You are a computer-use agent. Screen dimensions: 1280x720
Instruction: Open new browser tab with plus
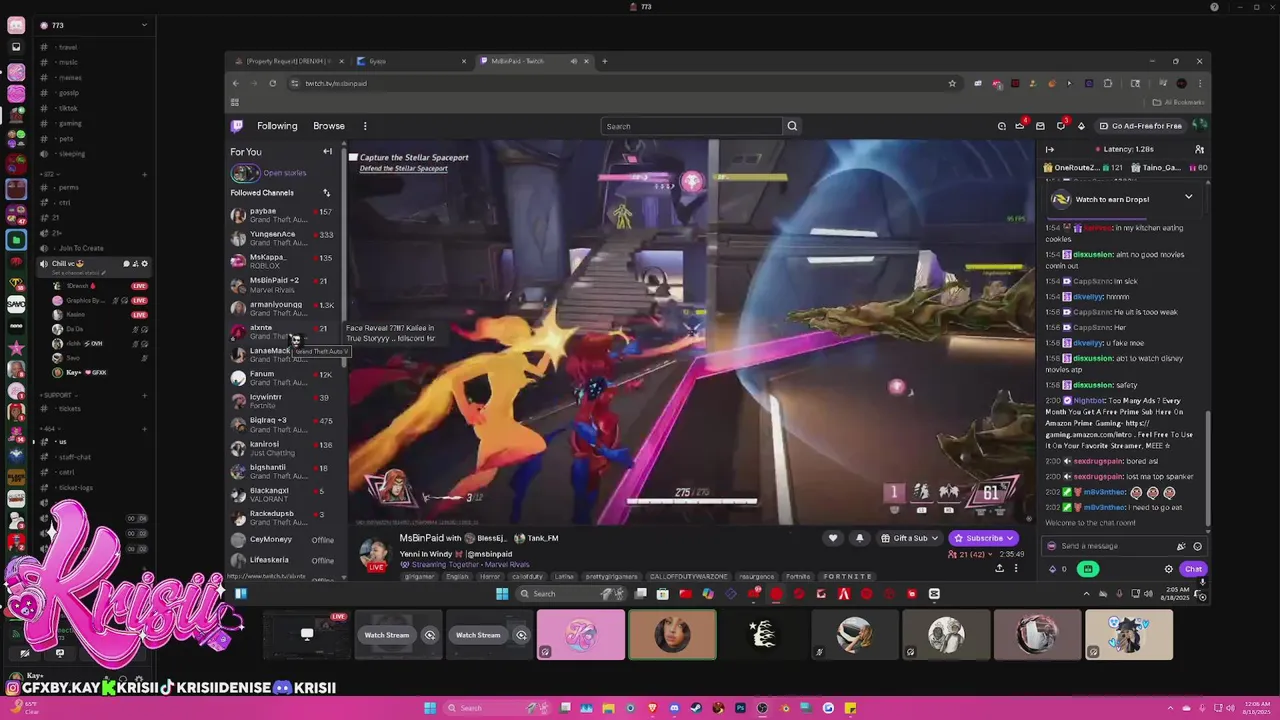pos(604,61)
